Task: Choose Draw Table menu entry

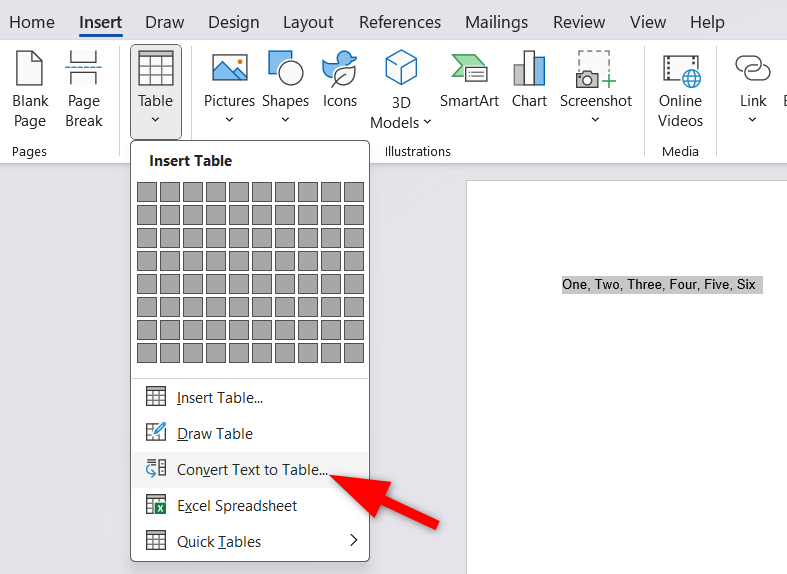Action: (250, 434)
